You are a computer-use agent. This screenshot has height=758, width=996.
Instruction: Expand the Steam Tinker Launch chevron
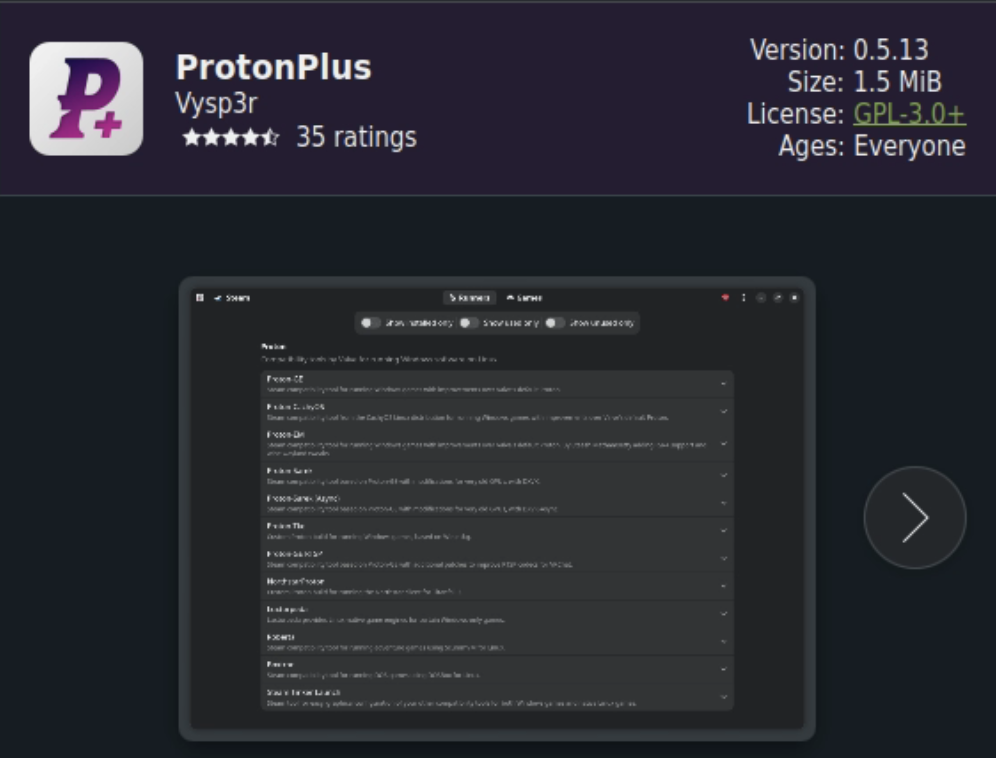click(723, 697)
